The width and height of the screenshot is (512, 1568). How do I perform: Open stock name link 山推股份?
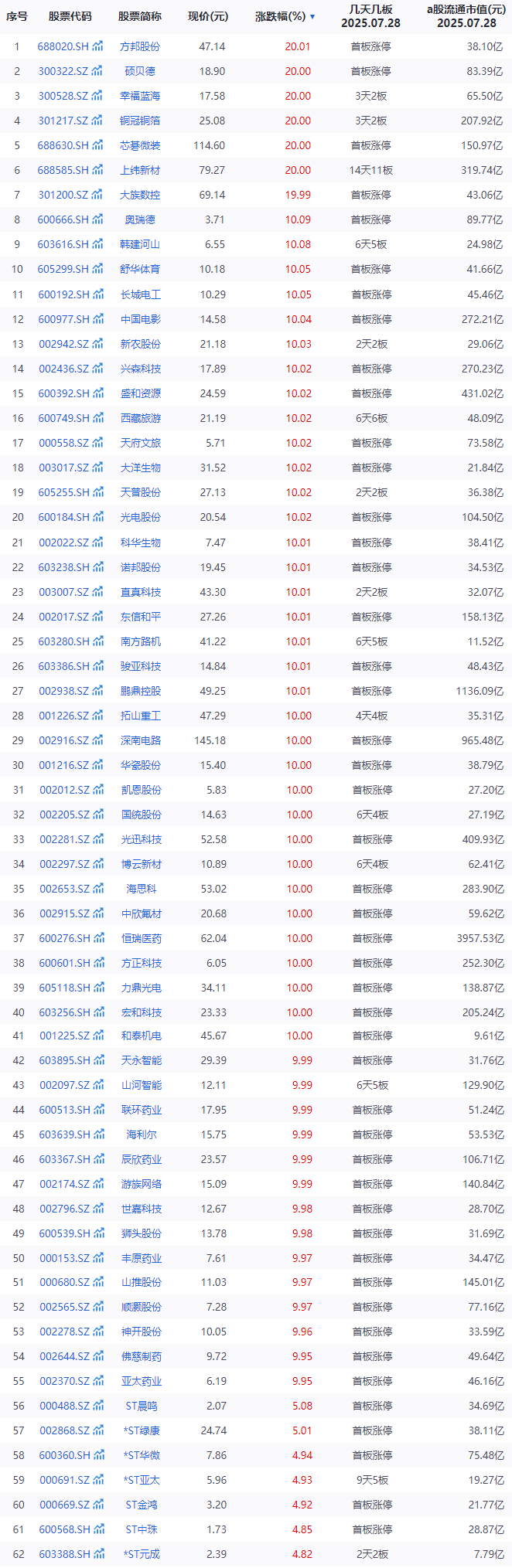pos(142,1282)
